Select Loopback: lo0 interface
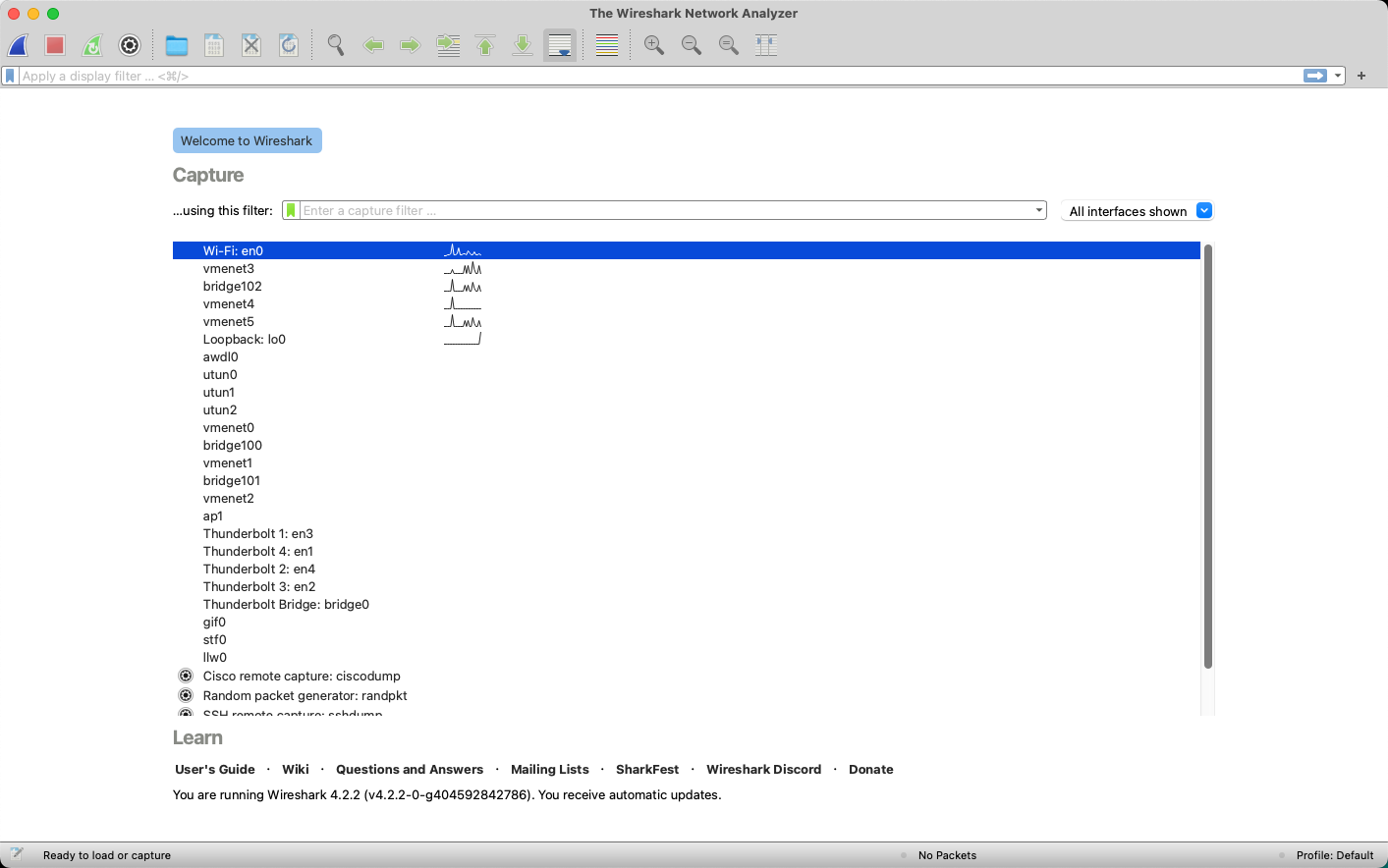Image resolution: width=1388 pixels, height=868 pixels. pos(686,339)
